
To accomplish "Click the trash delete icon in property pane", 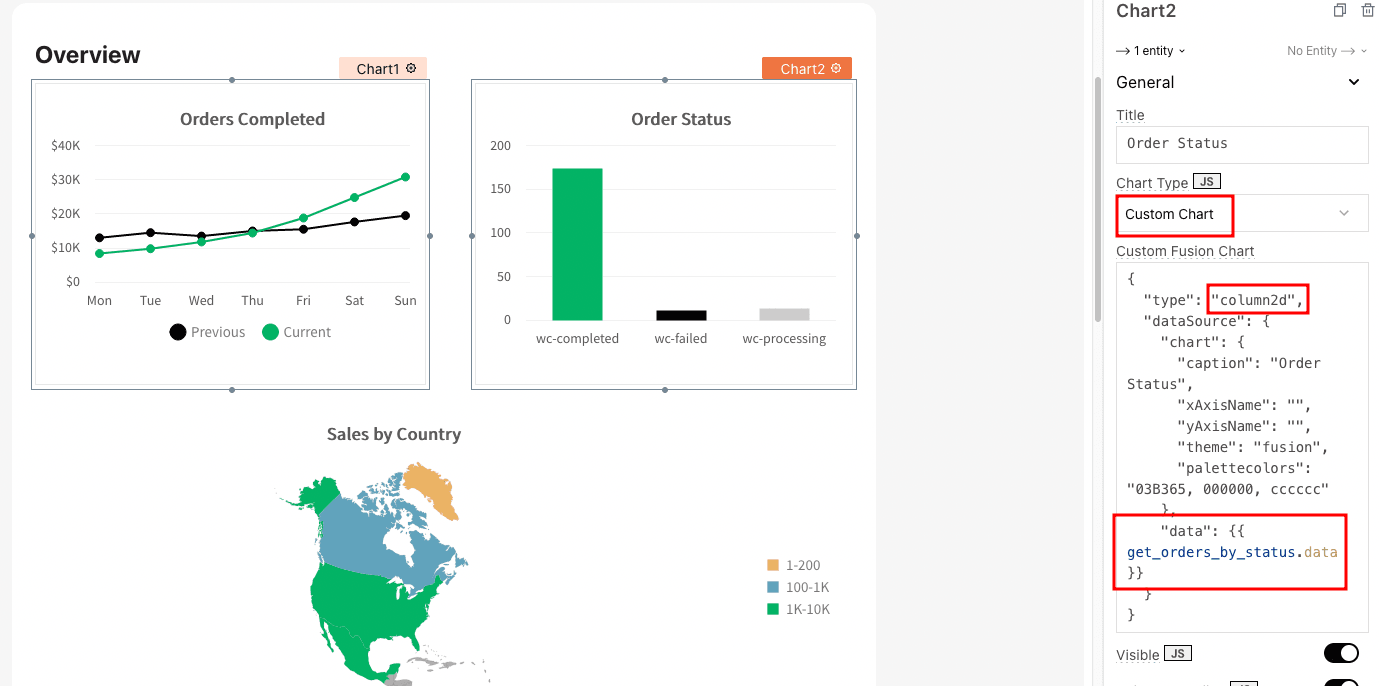I will tap(1368, 11).
